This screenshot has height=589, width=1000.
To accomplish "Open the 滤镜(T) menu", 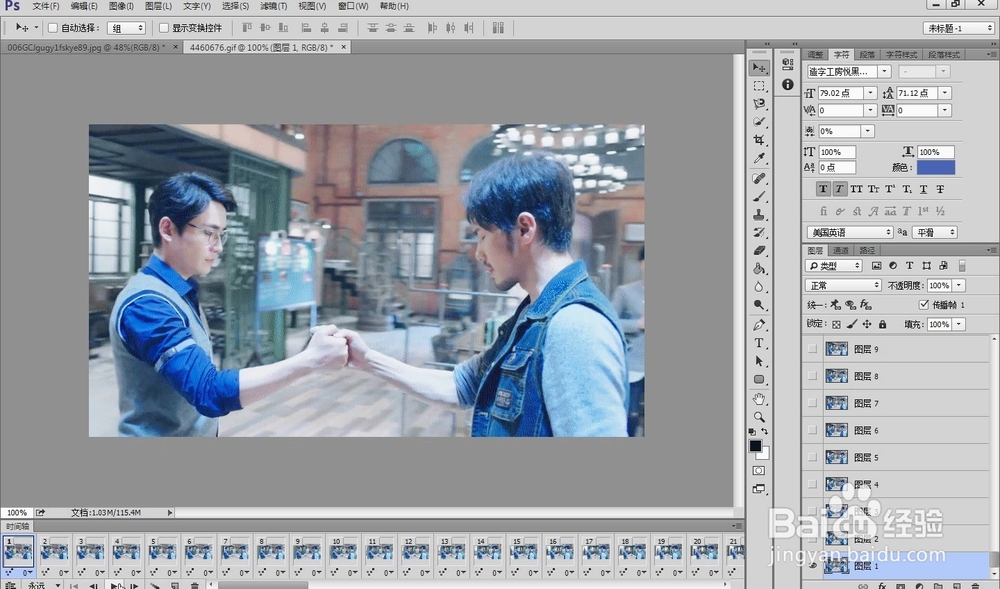I will click(274, 6).
